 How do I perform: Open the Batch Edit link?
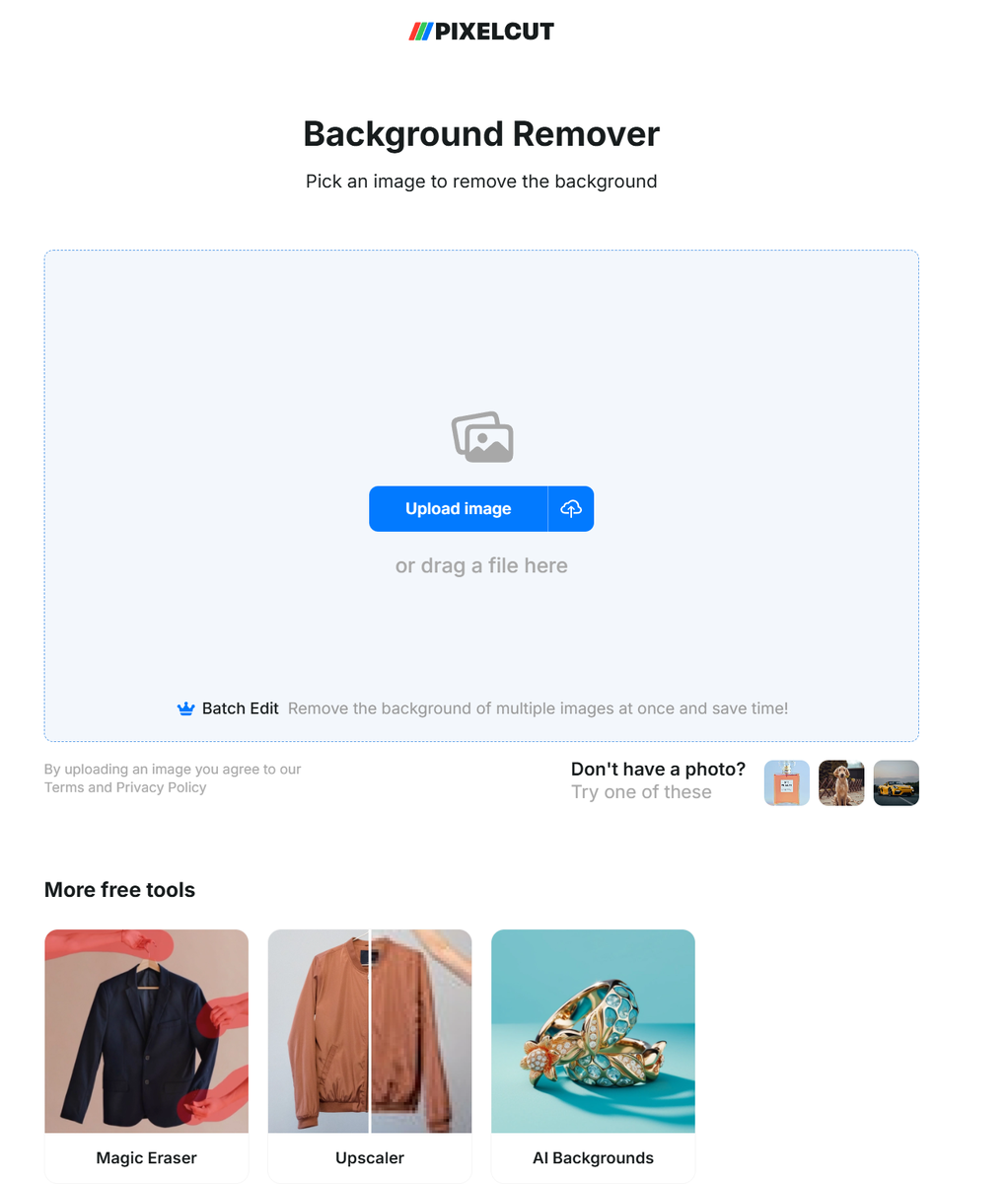[241, 708]
